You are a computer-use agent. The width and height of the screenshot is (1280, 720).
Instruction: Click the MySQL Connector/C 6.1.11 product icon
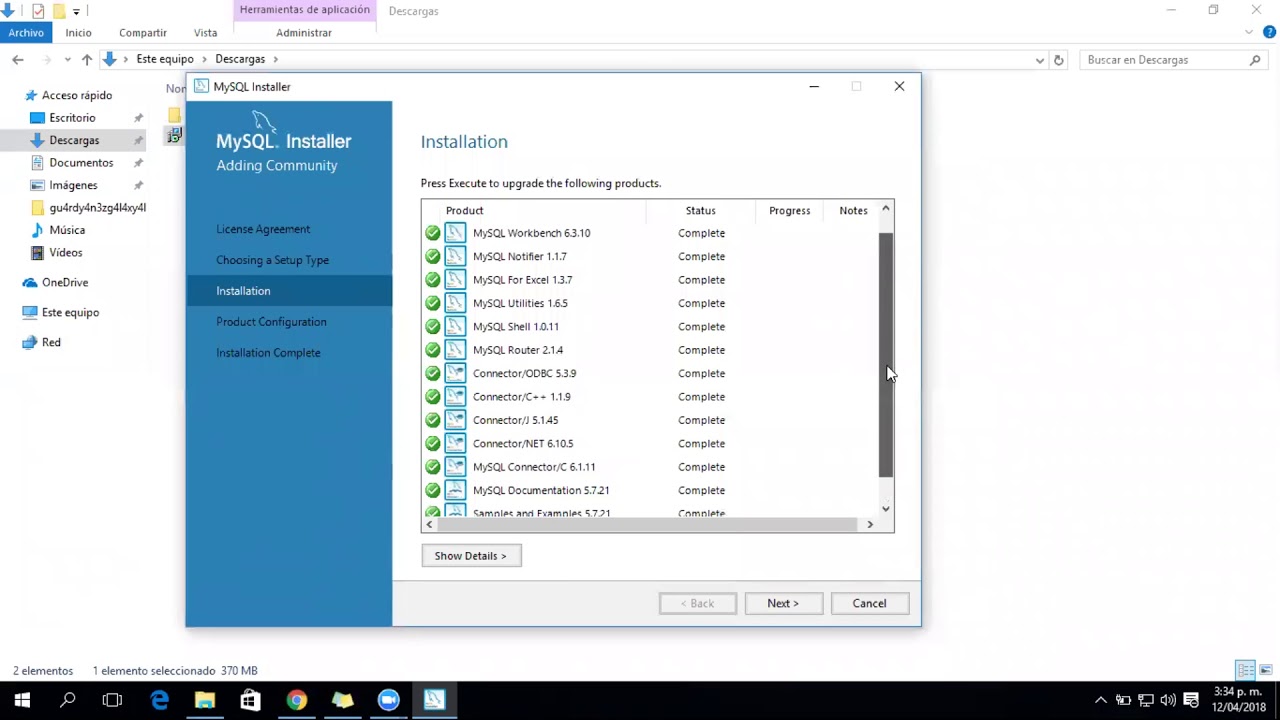tap(455, 467)
